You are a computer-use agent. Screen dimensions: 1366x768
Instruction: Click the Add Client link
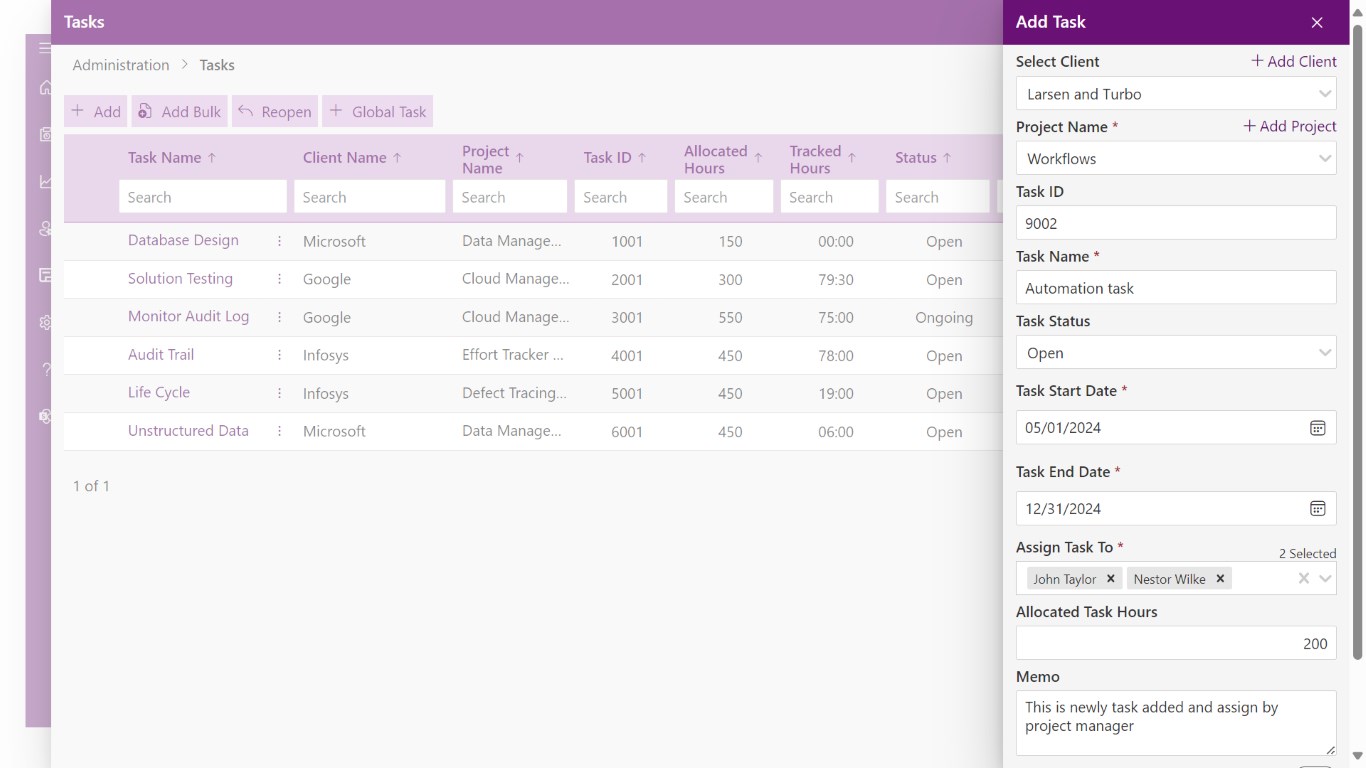pyautogui.click(x=1294, y=61)
